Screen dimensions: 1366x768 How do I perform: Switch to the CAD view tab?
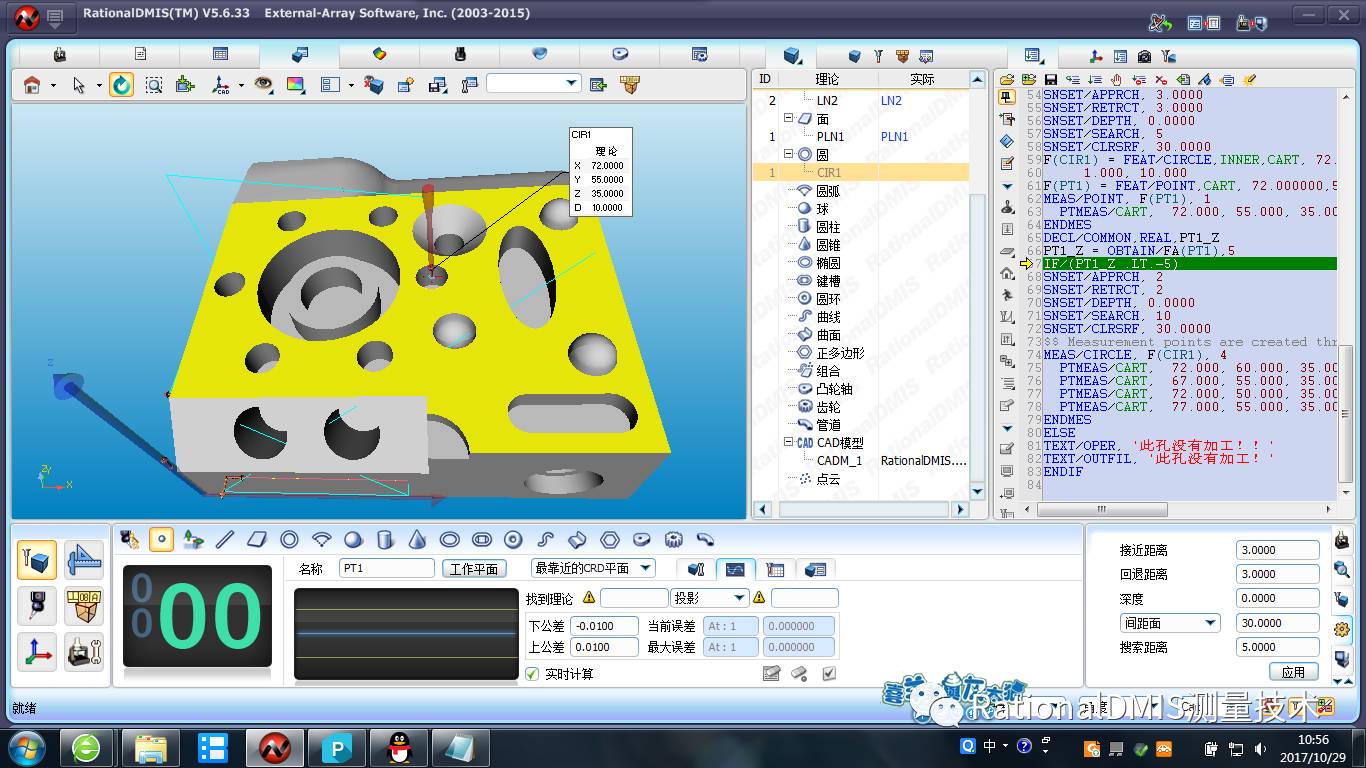(300, 54)
